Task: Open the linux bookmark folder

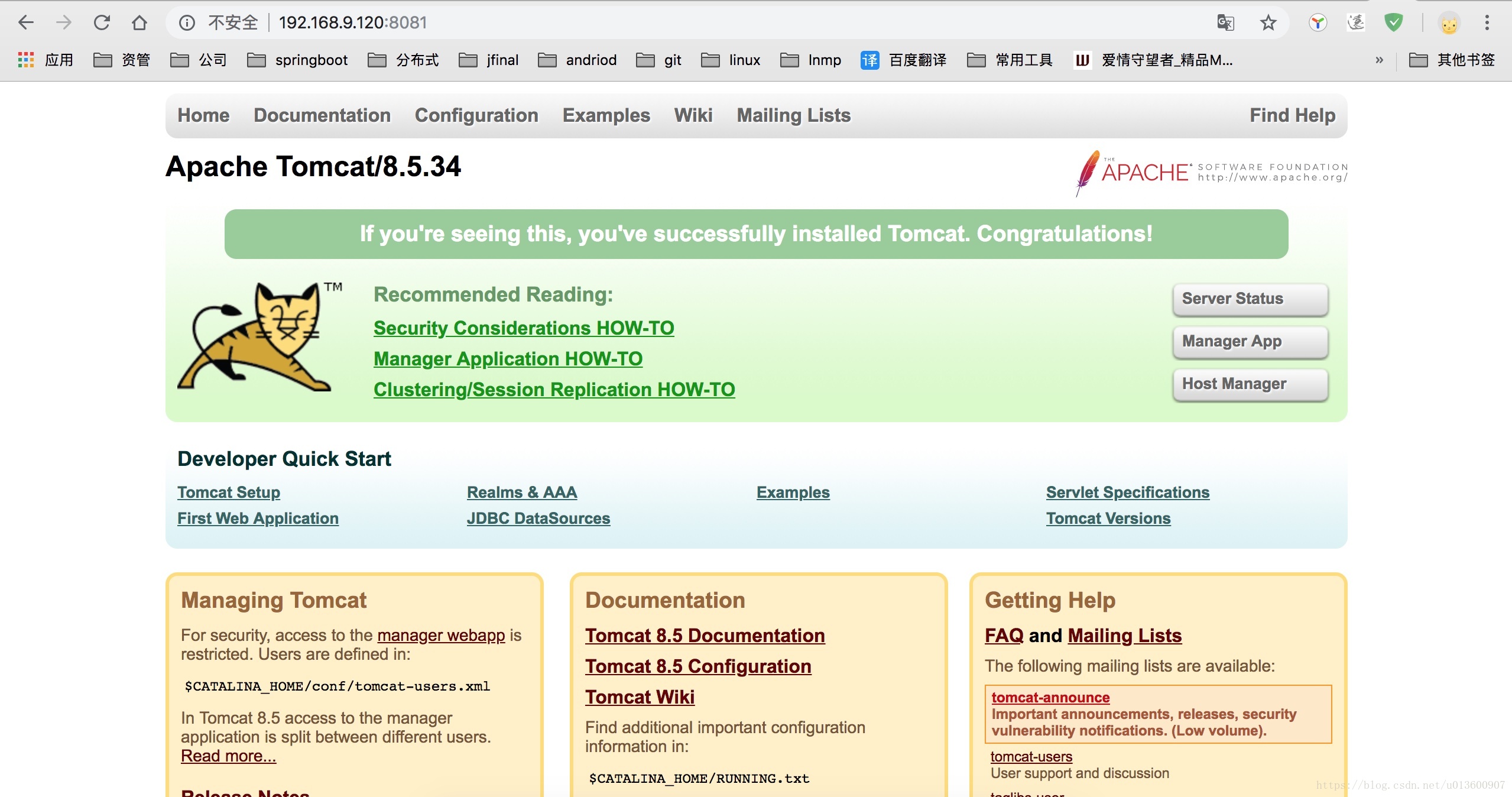Action: (x=731, y=60)
